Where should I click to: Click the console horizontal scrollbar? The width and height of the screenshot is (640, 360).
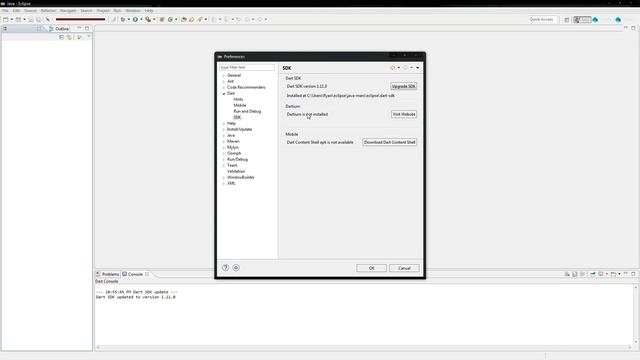(x=363, y=348)
